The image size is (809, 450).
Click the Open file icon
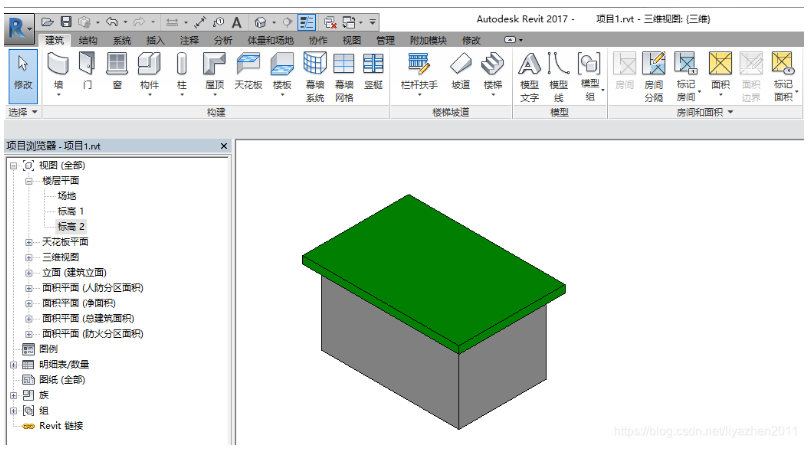47,22
